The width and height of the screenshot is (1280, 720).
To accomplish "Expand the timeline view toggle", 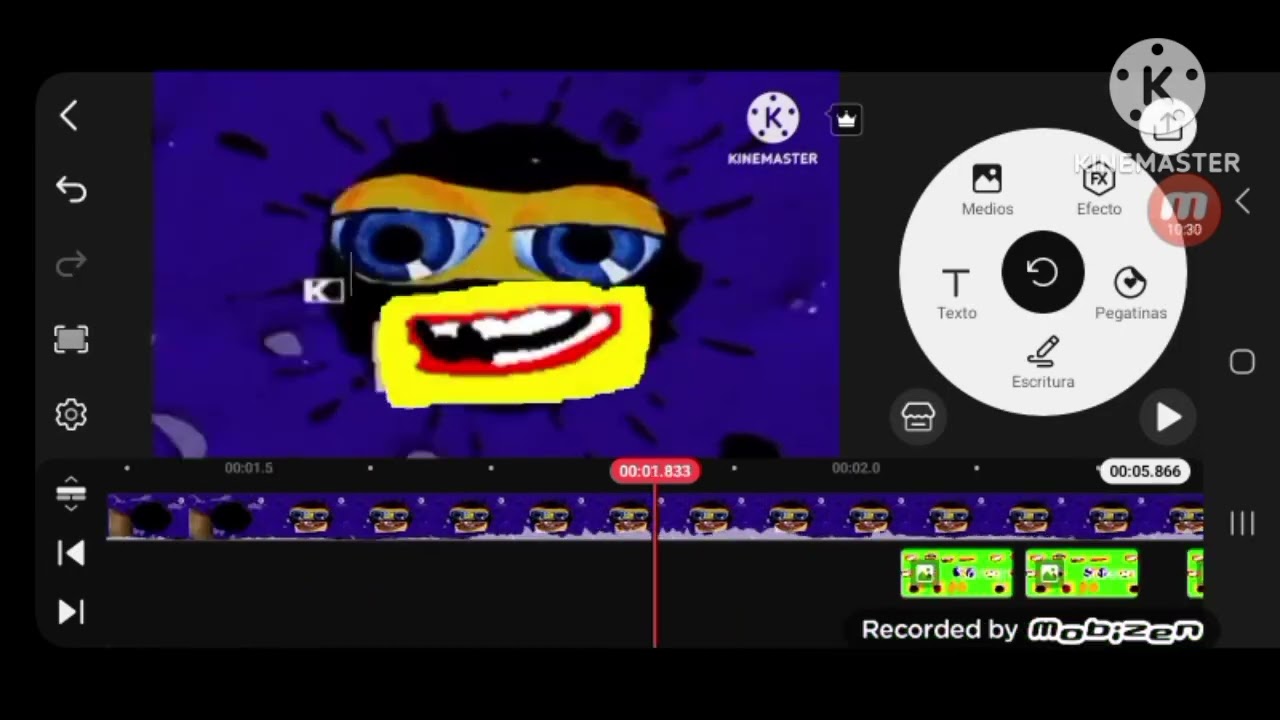I will tap(71, 494).
